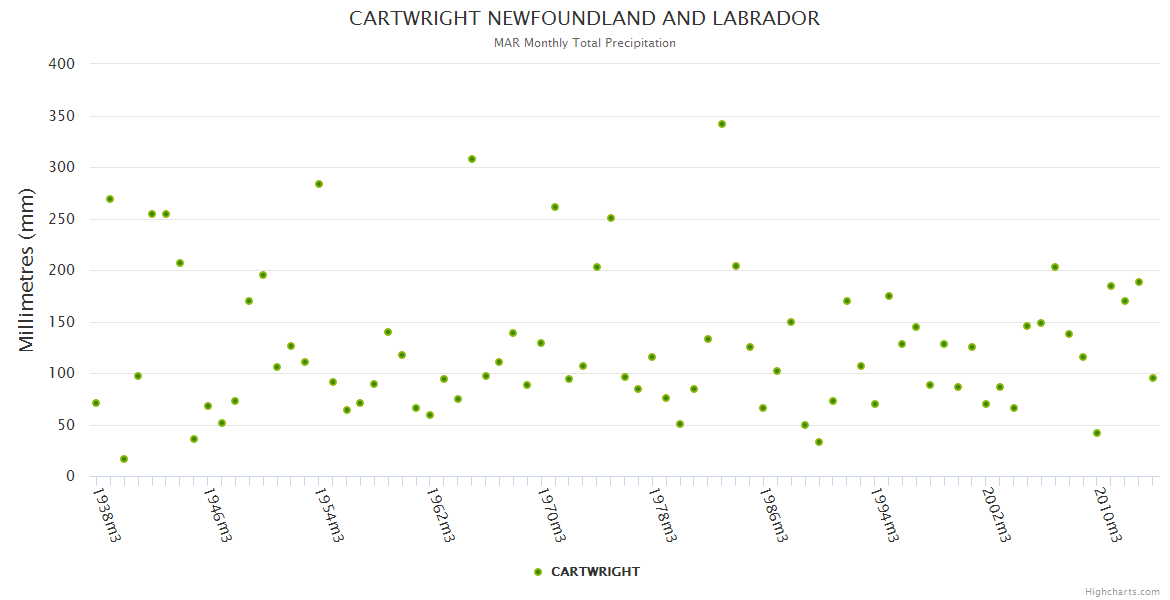Image resolution: width=1170 pixels, height=600 pixels.
Task: Select the 2010m3 x-axis label
Action: (x=1108, y=514)
